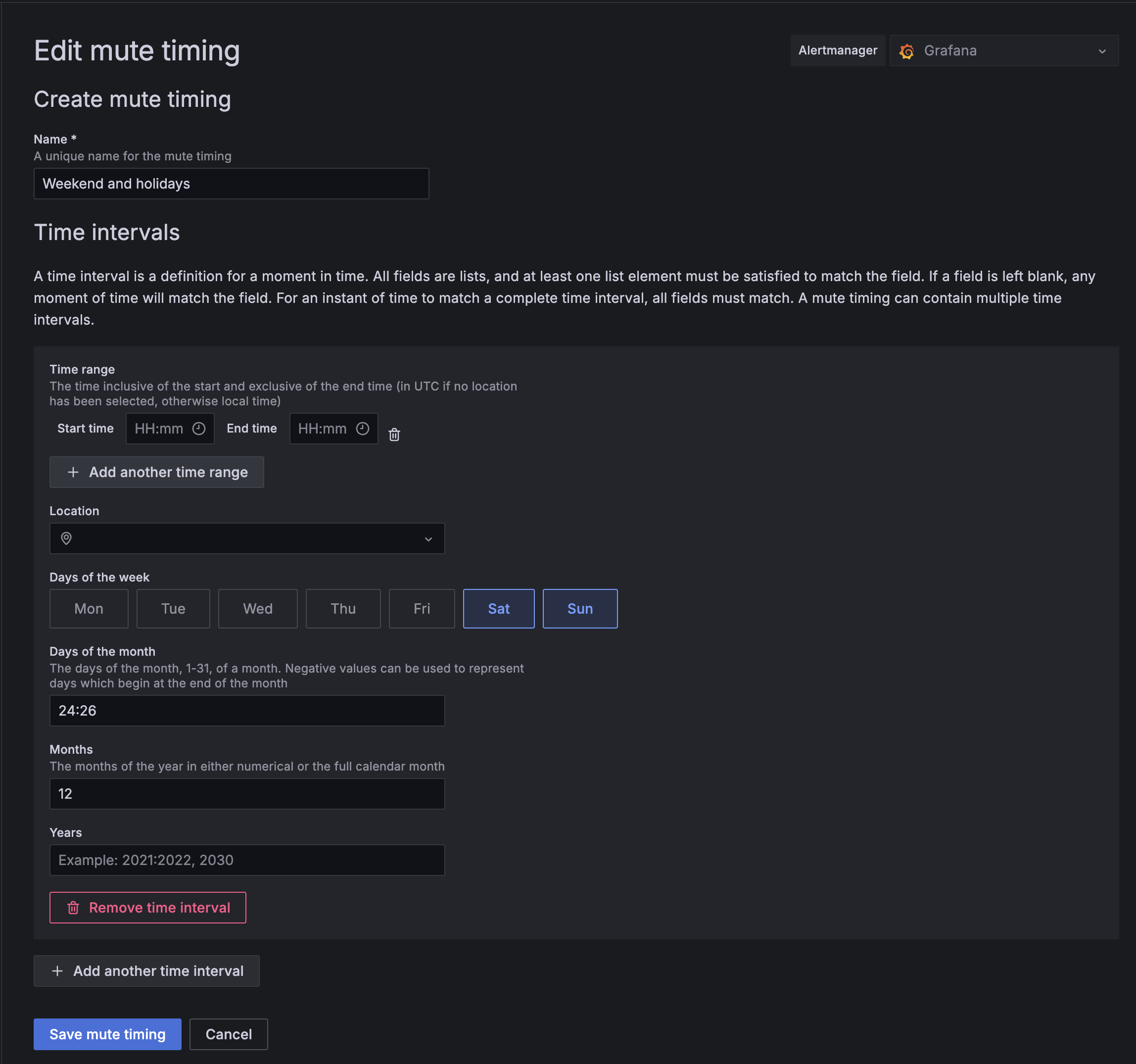
Task: Click the location pin icon
Action: (66, 538)
